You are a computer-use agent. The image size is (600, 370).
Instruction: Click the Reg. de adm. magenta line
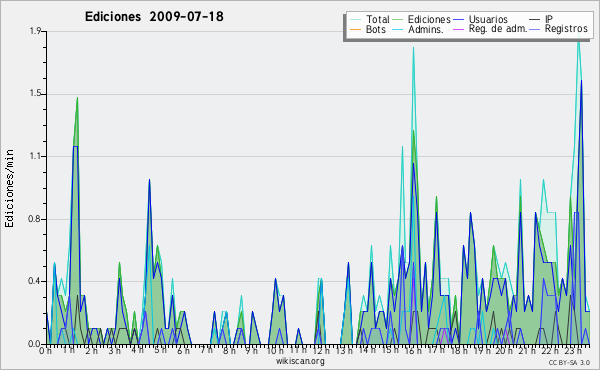click(458, 29)
